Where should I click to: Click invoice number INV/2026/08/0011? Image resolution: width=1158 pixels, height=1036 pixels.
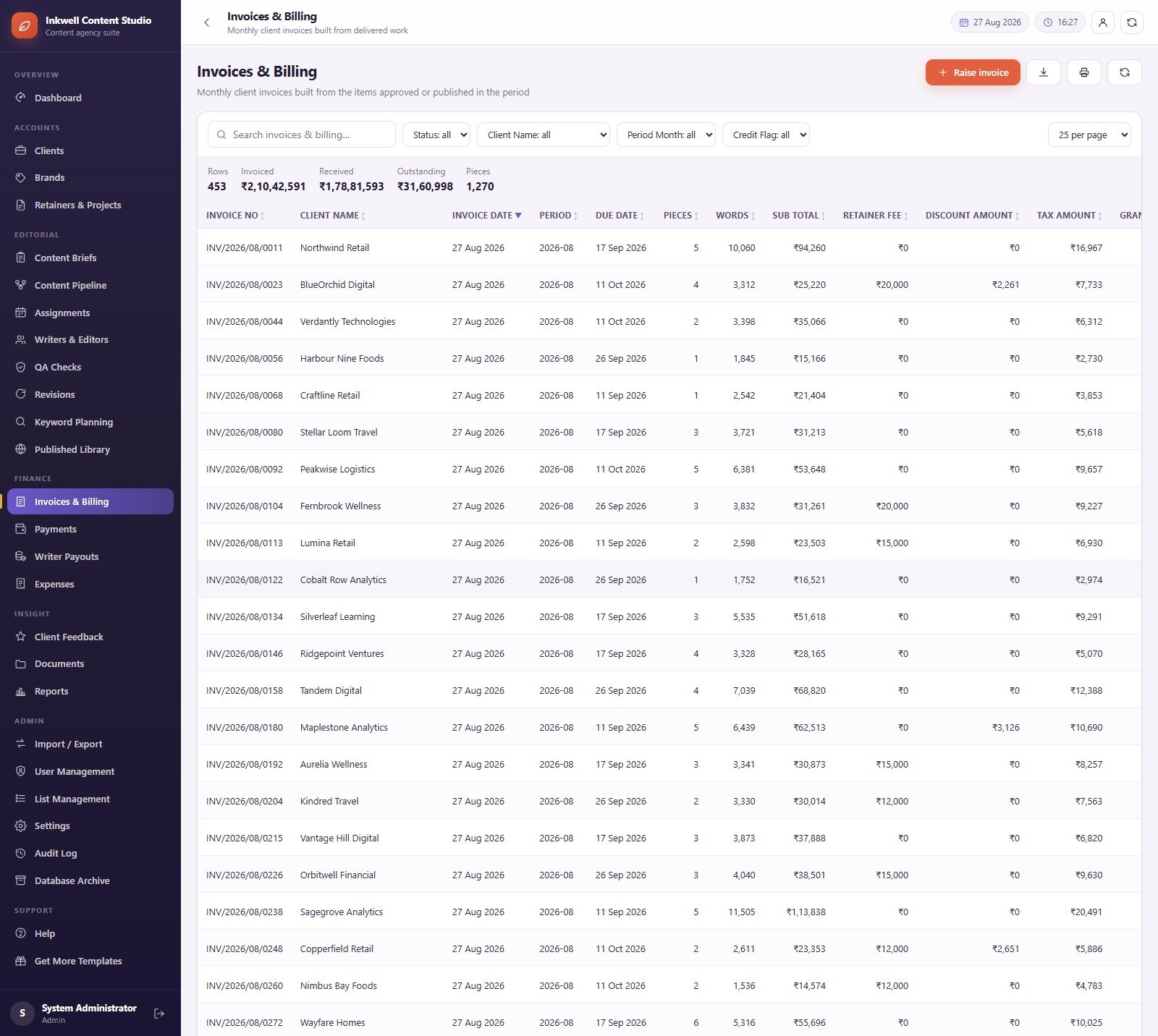coord(245,247)
